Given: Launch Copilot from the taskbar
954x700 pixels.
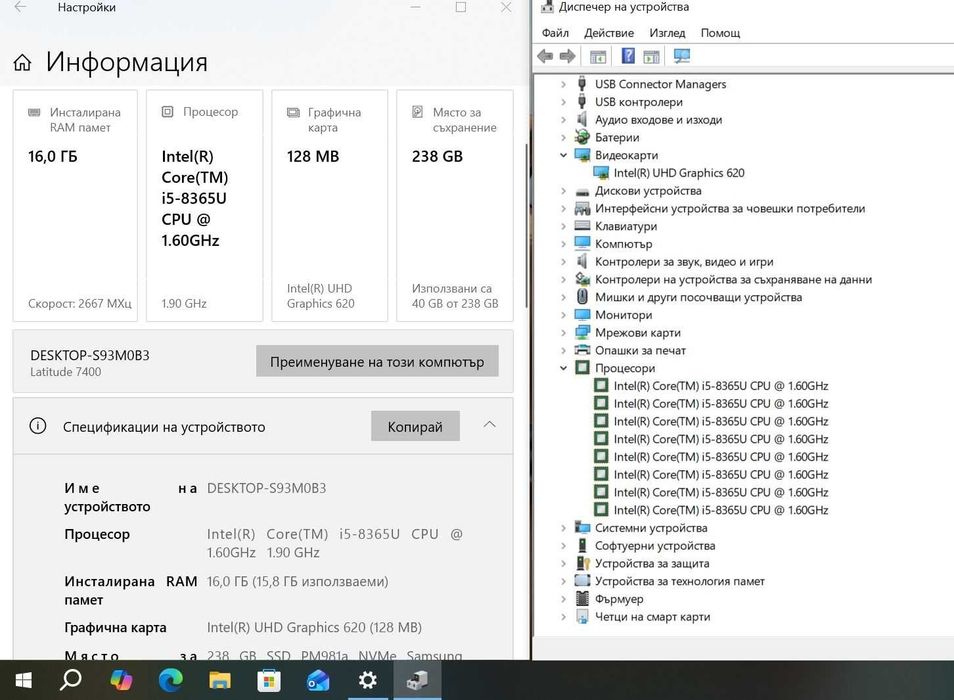Looking at the screenshot, I should coord(120,680).
